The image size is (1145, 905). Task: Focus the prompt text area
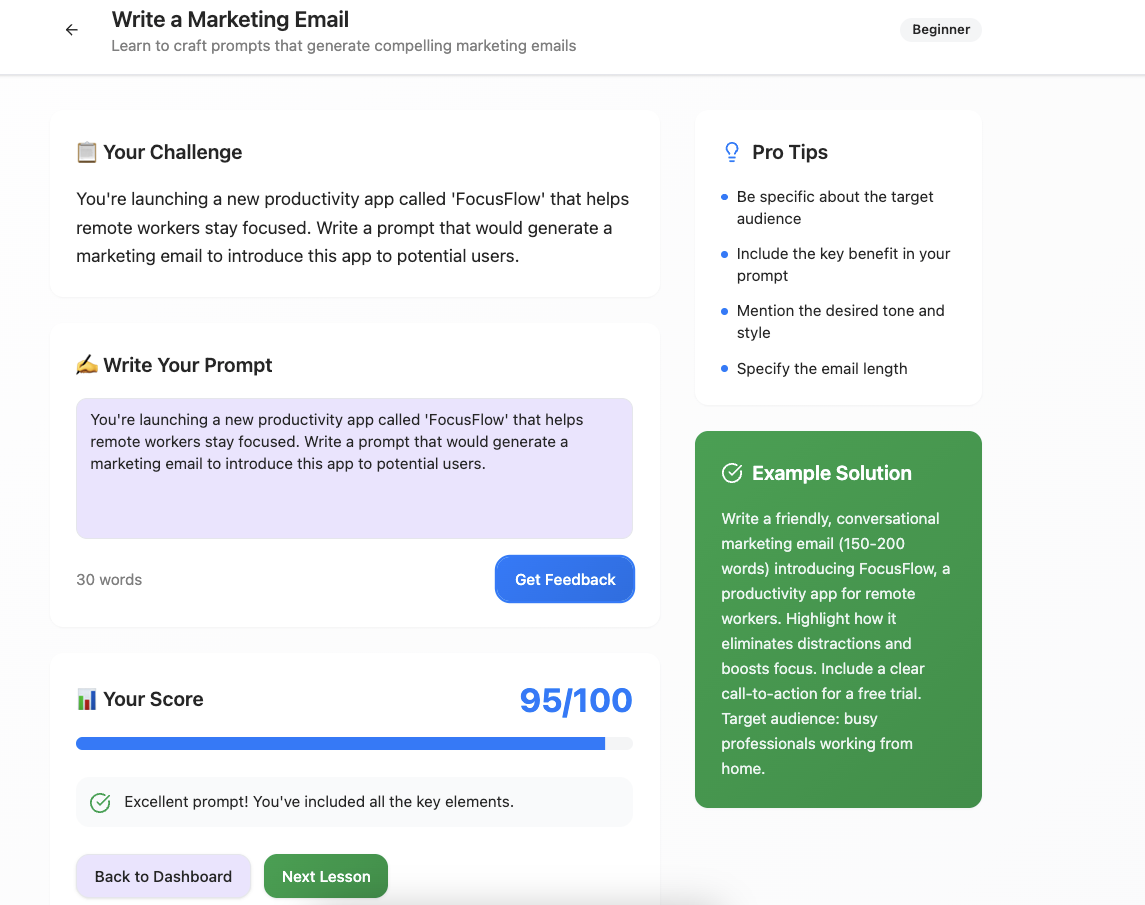354,468
